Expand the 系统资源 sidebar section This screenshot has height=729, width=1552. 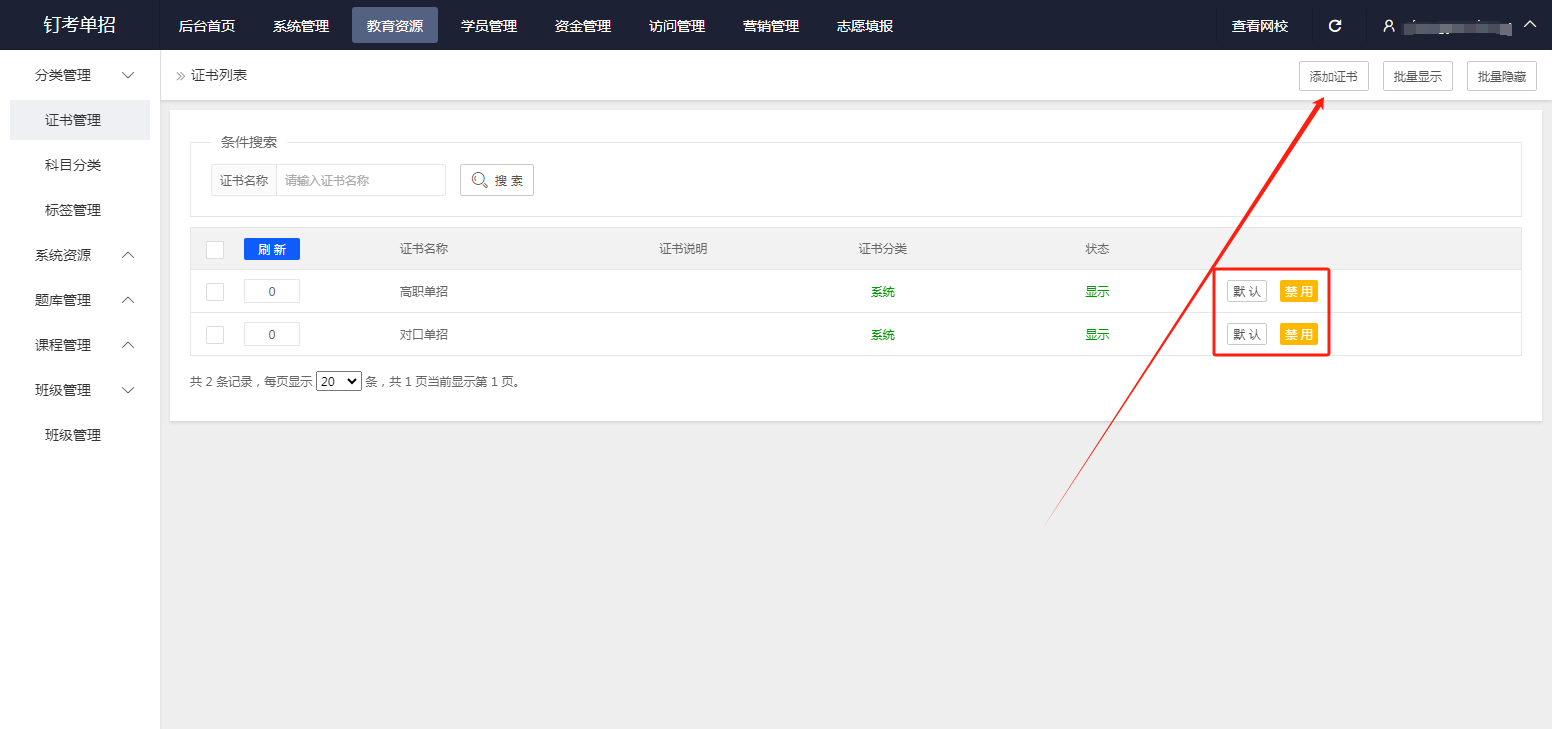click(x=128, y=255)
